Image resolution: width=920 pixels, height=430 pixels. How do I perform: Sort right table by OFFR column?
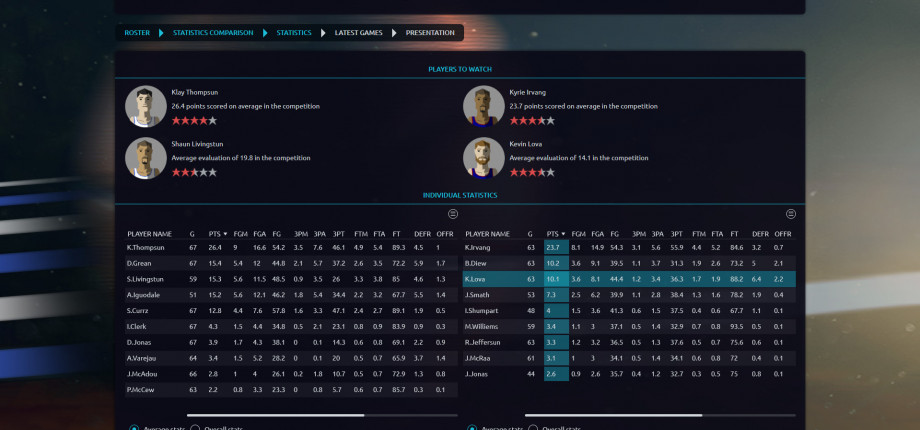(x=783, y=234)
